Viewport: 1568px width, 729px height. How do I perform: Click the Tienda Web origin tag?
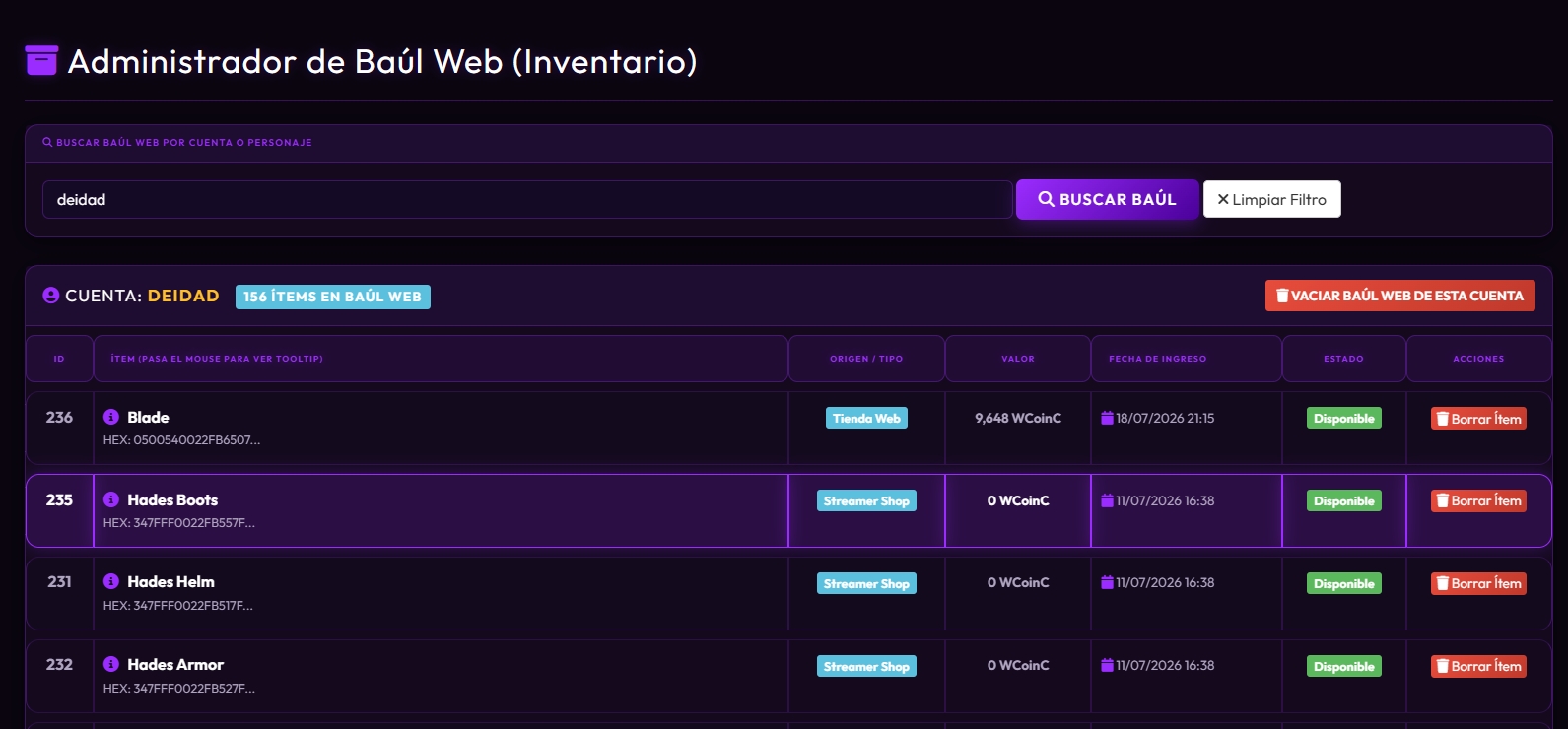[x=866, y=418]
